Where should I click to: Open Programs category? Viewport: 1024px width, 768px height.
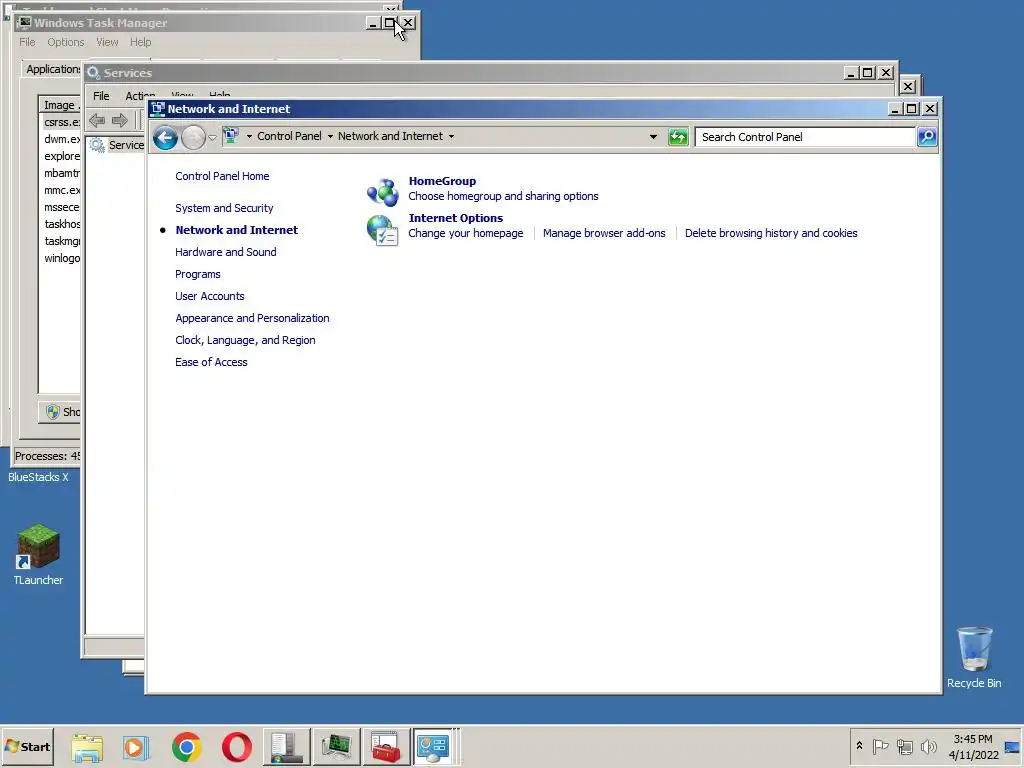point(197,274)
